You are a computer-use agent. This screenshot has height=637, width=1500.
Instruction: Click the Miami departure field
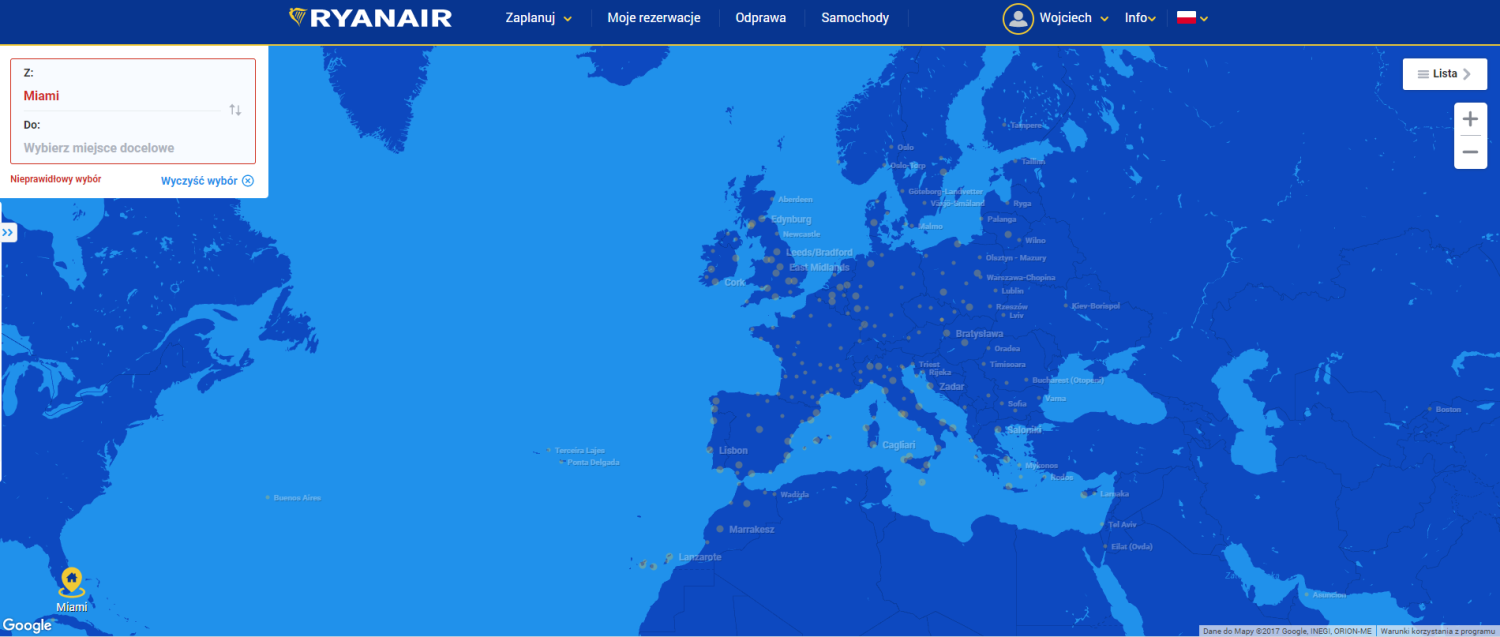120,96
